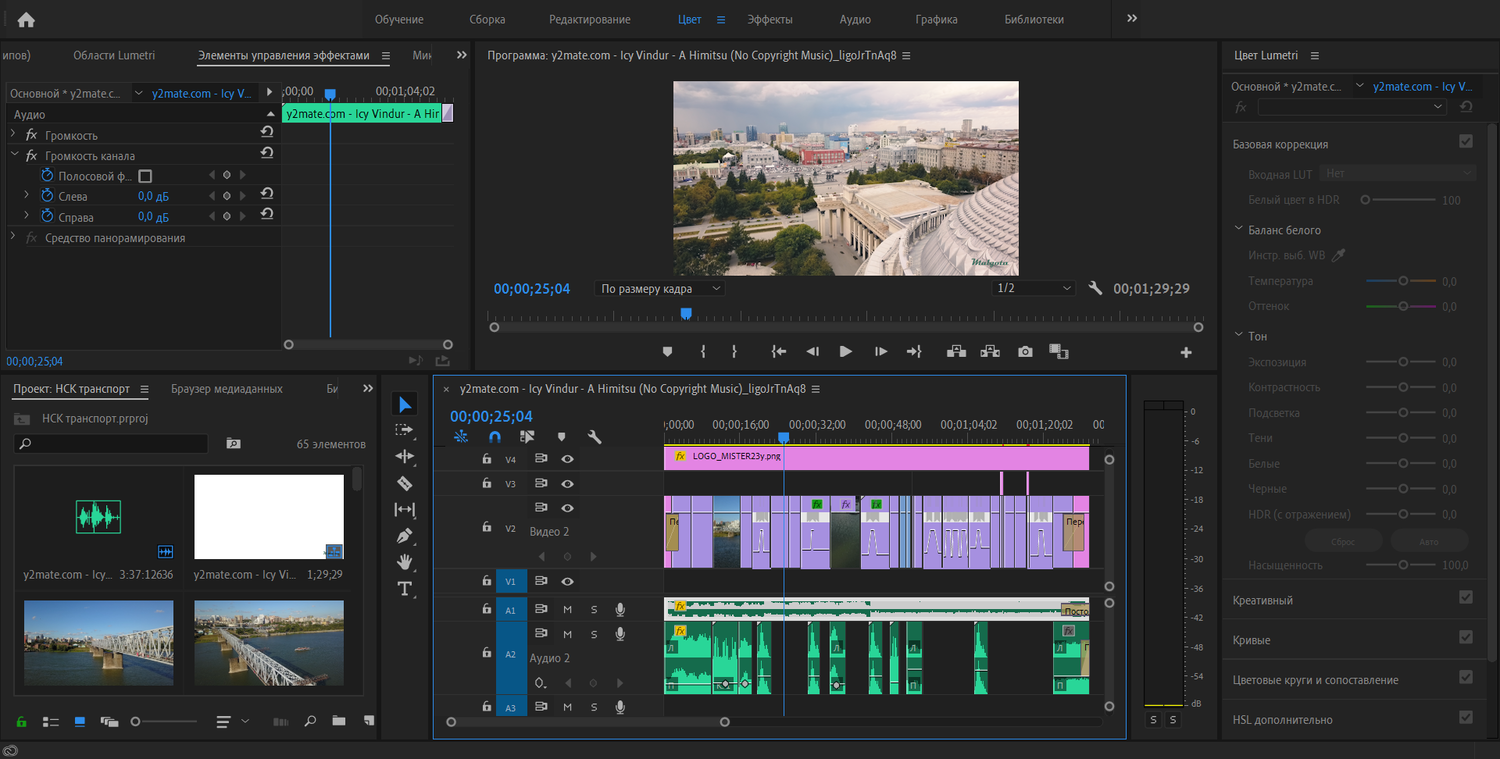
Task: Switch project panel to list view
Action: [50, 721]
